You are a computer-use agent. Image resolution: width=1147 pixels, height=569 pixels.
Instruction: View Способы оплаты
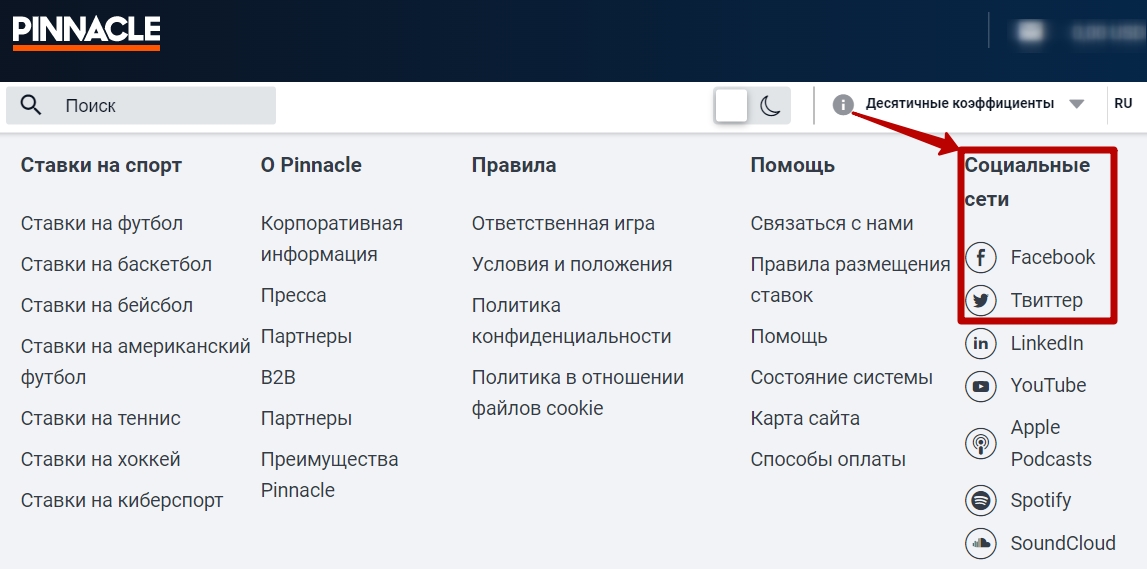point(828,460)
